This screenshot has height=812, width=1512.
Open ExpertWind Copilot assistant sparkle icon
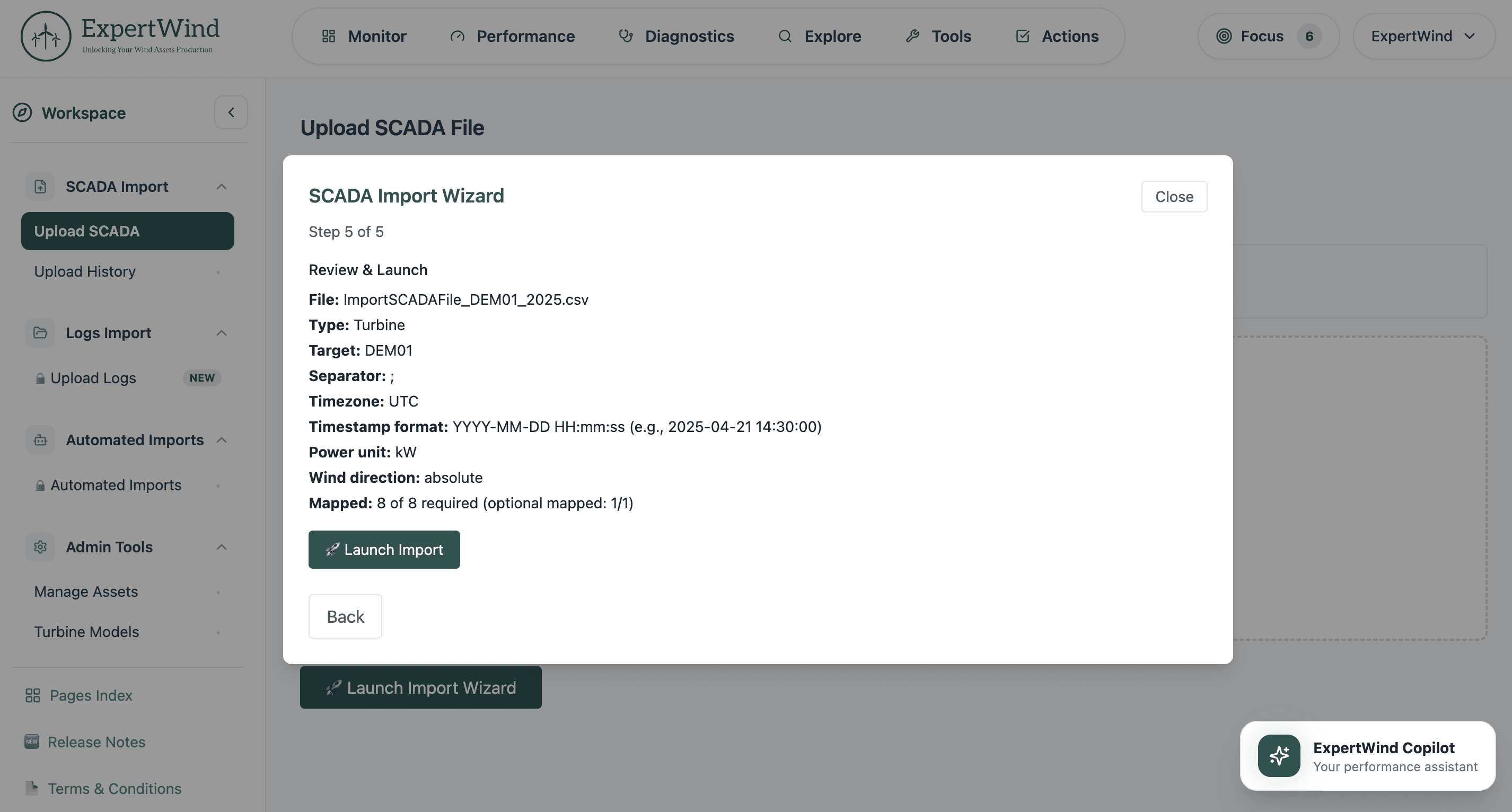click(1279, 756)
